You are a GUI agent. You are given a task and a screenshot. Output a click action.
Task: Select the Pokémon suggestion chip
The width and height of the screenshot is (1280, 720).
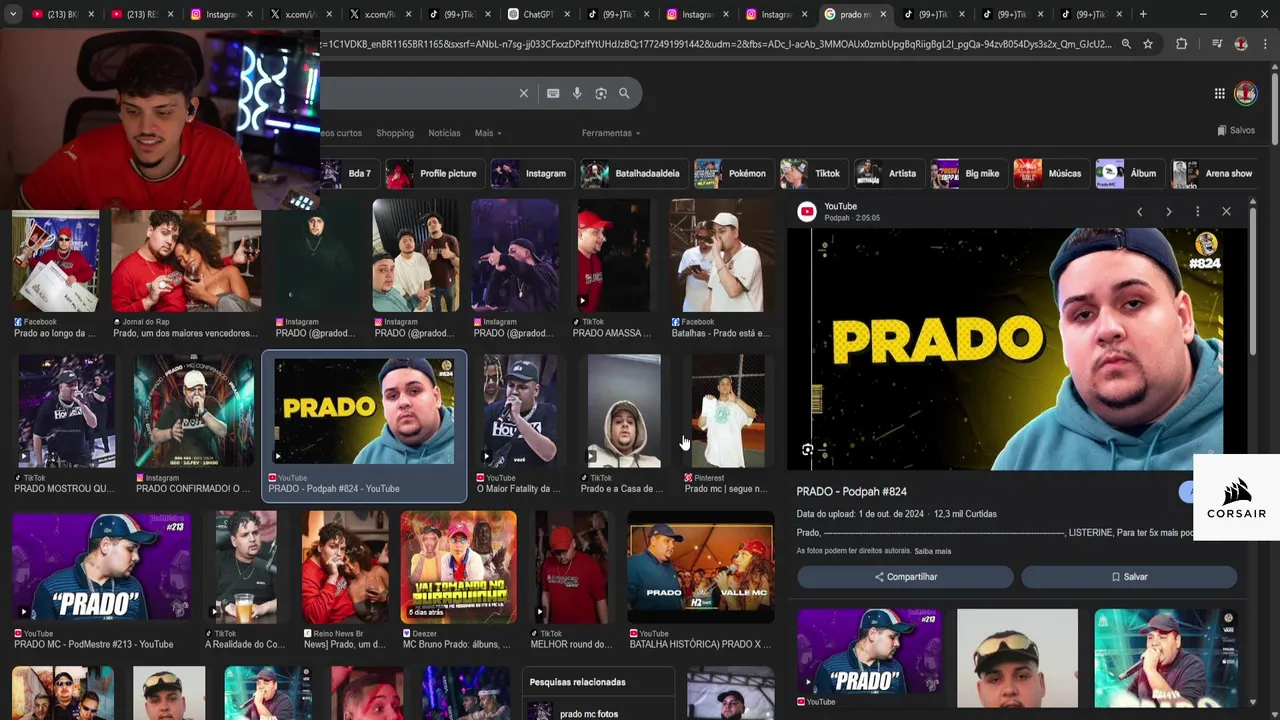pyautogui.click(x=733, y=173)
